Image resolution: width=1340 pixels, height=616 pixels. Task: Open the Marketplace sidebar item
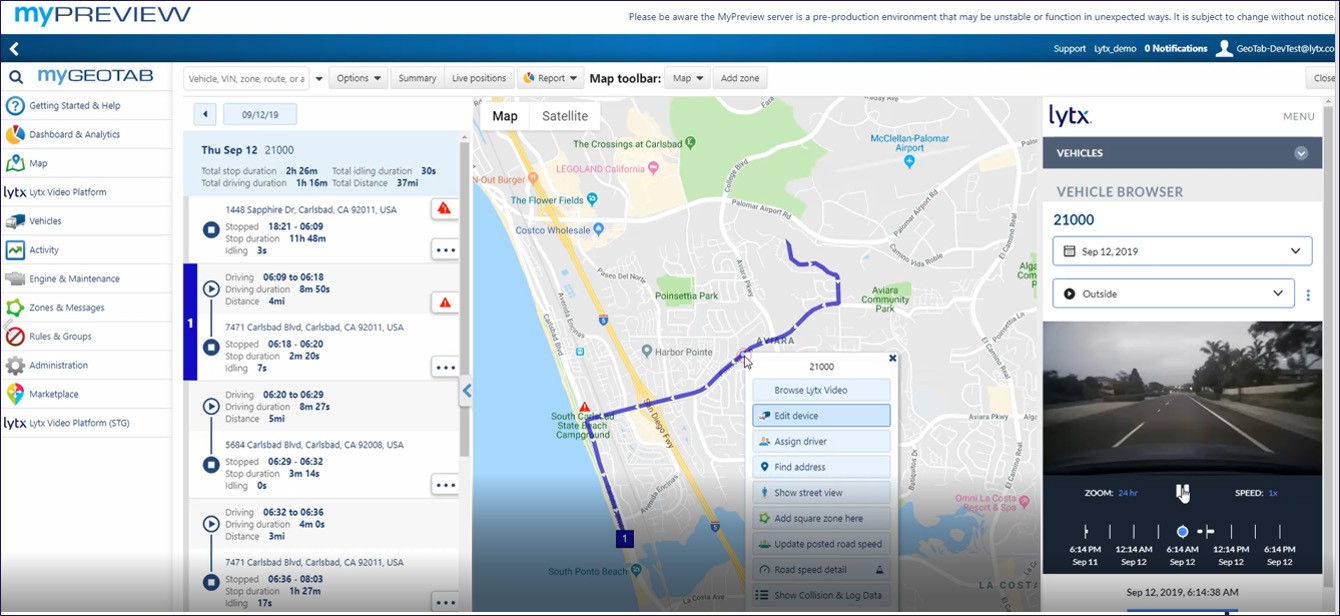53,395
